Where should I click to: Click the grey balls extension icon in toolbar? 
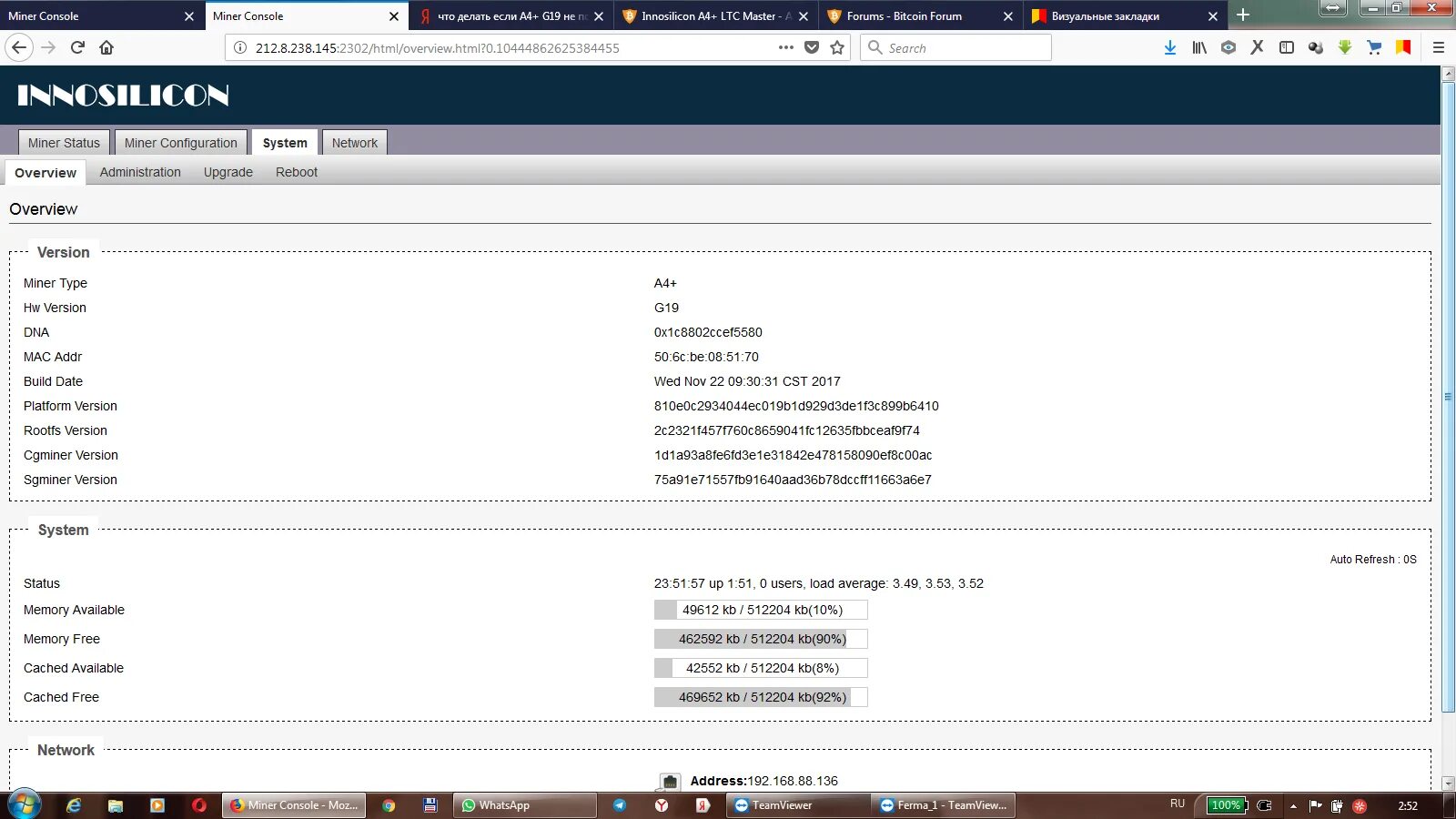point(1316,47)
